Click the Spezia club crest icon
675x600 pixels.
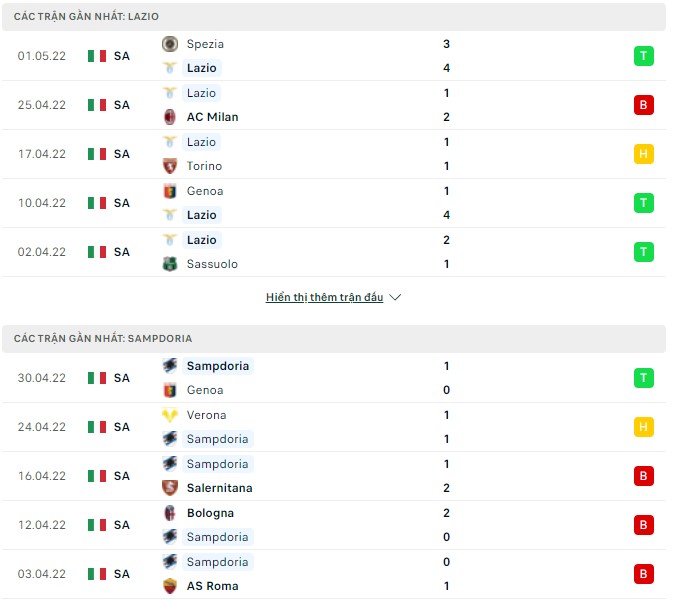point(170,44)
